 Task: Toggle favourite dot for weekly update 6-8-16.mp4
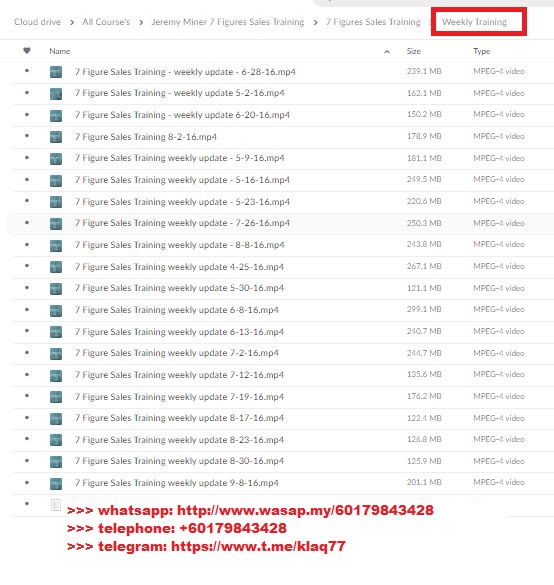[x=27, y=309]
